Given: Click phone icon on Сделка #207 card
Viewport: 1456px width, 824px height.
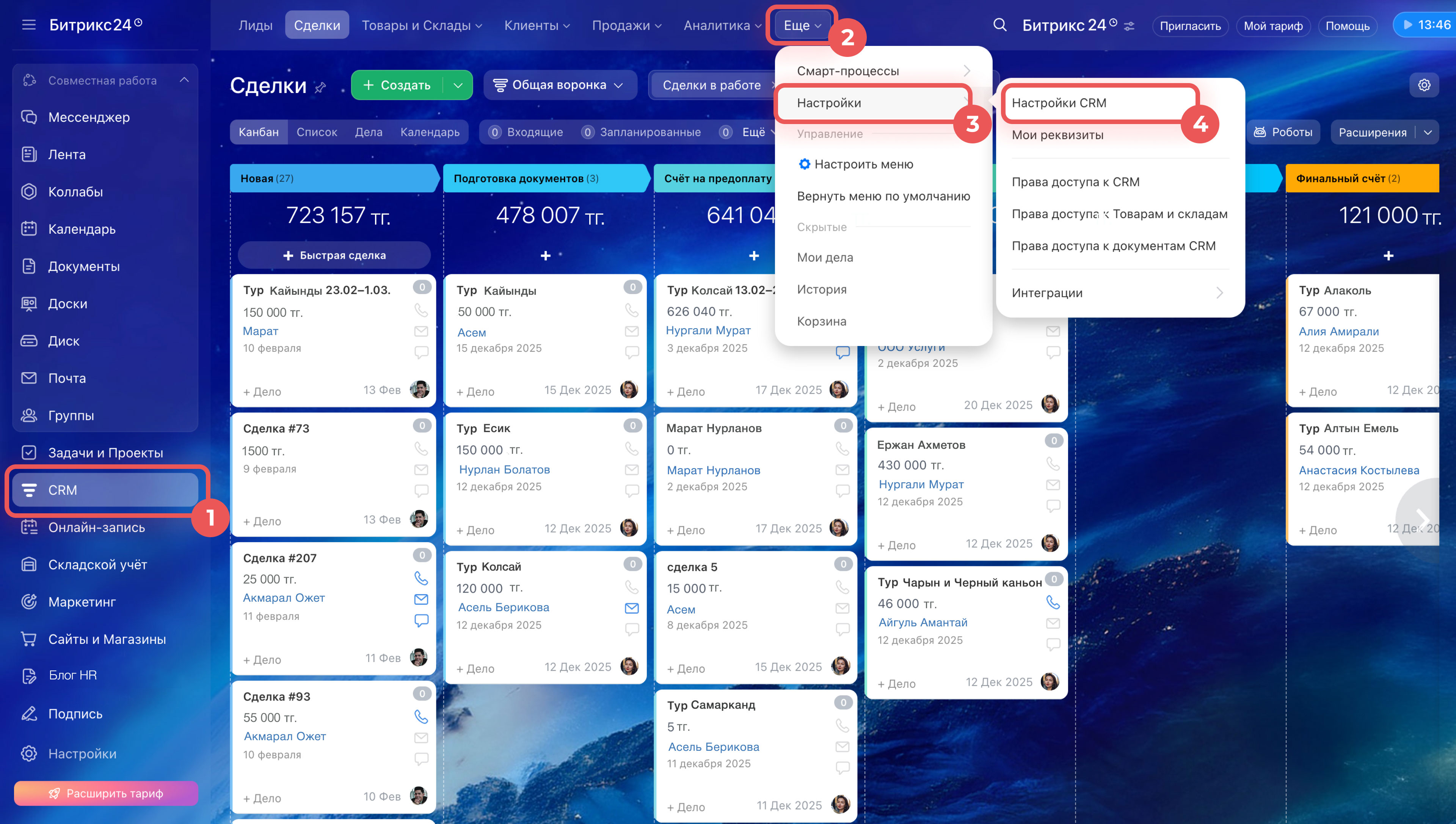Looking at the screenshot, I should pos(420,578).
